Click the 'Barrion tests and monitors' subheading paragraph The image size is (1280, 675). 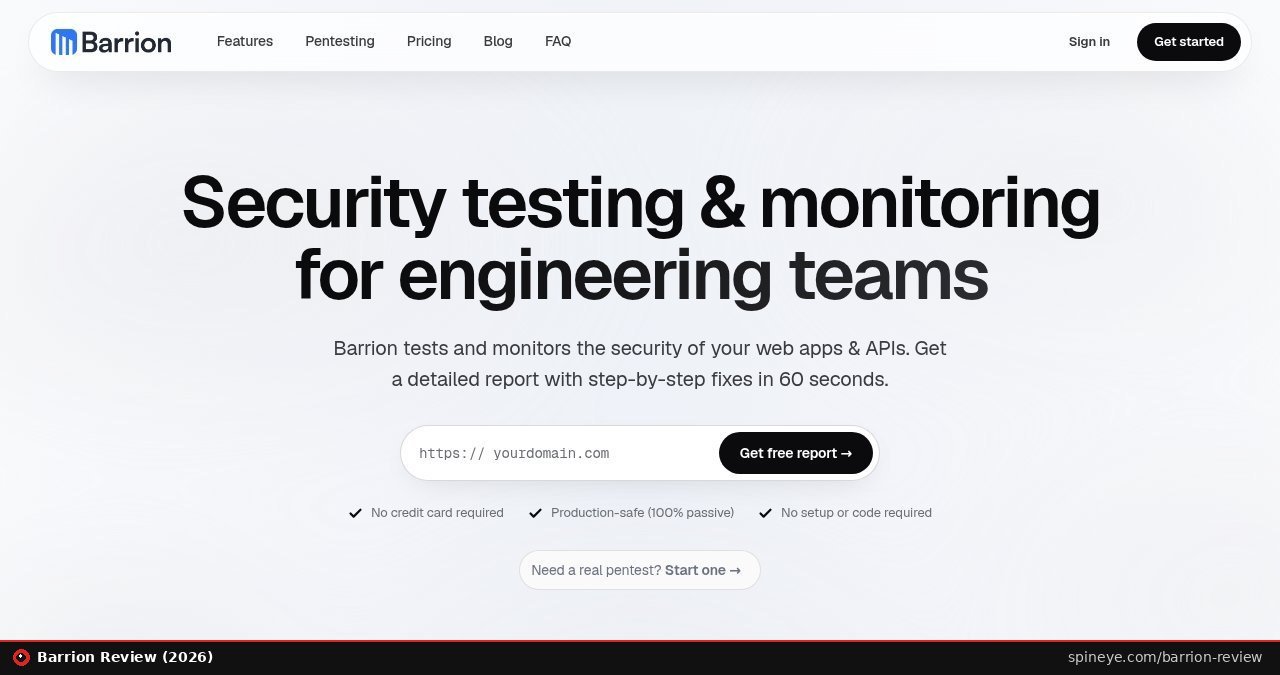click(x=640, y=364)
